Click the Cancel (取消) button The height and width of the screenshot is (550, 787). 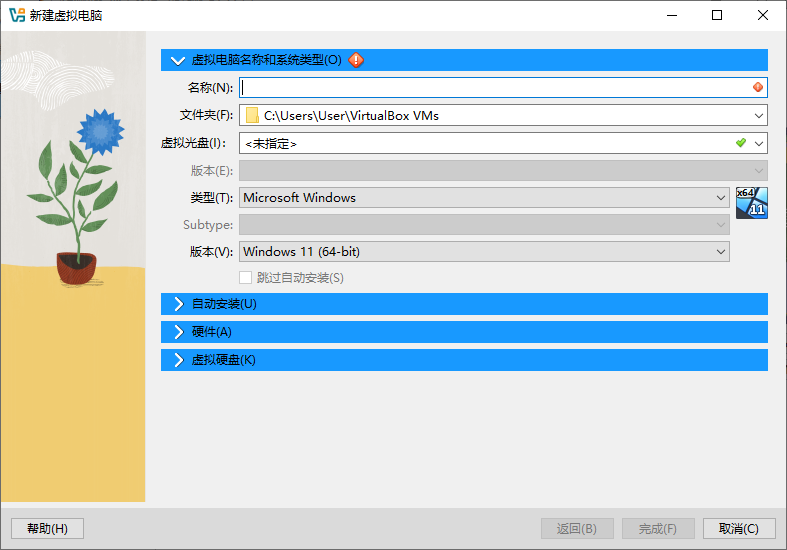point(739,528)
